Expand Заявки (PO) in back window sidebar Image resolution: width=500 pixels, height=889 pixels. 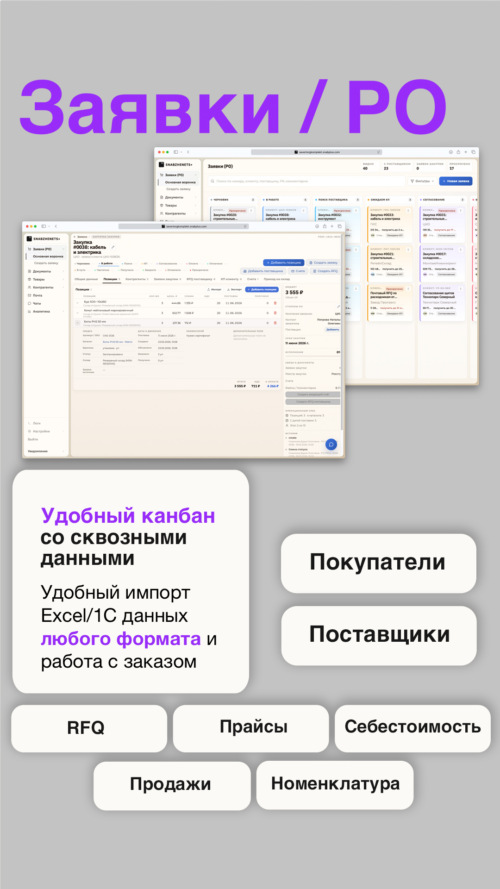click(195, 175)
